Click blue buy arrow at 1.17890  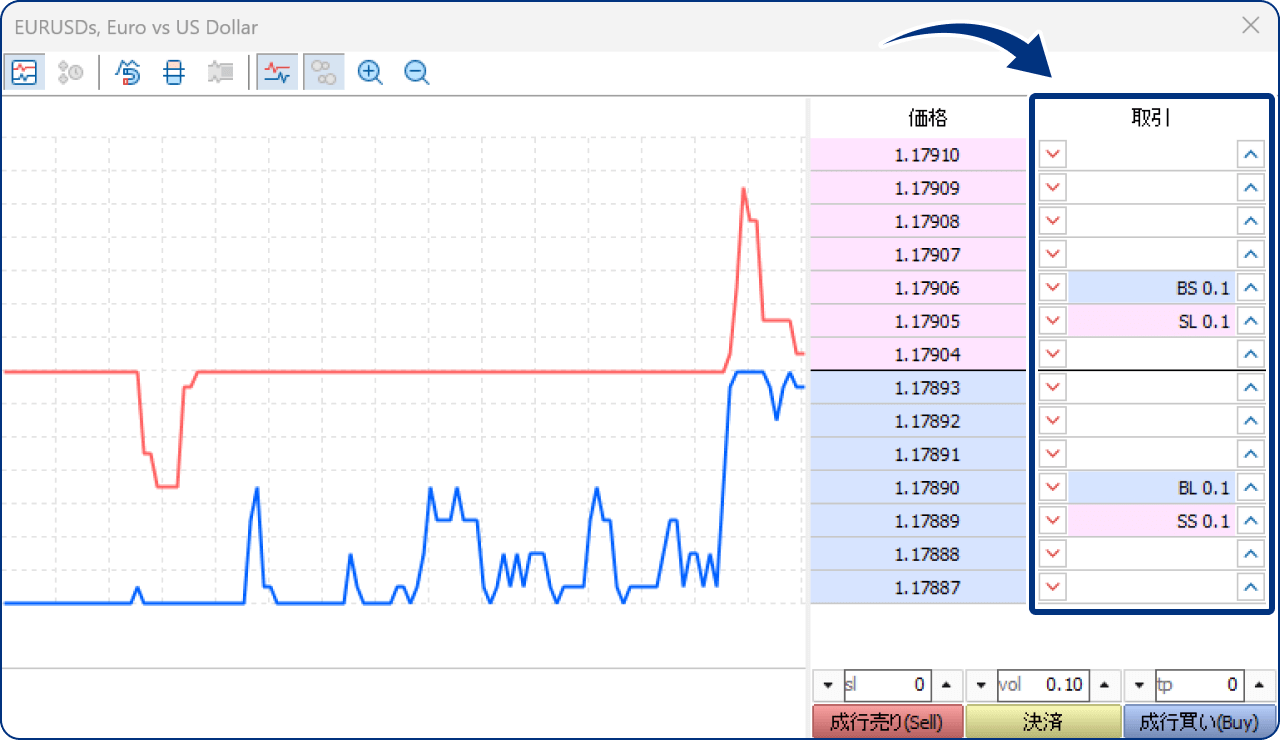coord(1250,488)
